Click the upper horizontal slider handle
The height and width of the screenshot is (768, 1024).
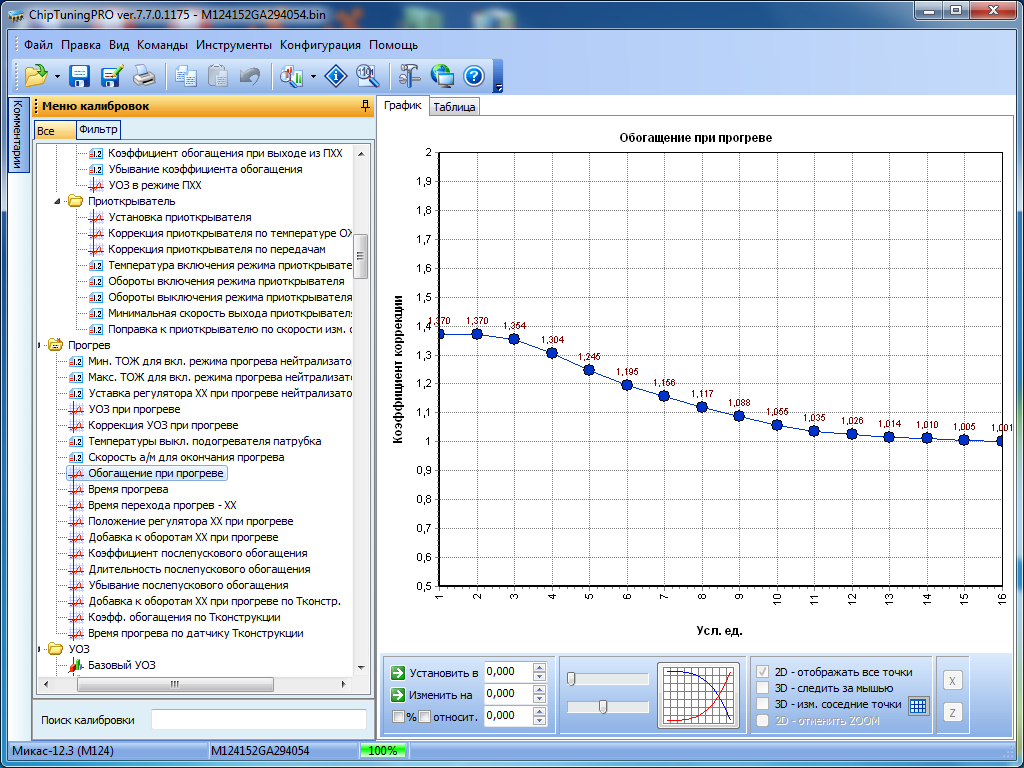tap(571, 679)
